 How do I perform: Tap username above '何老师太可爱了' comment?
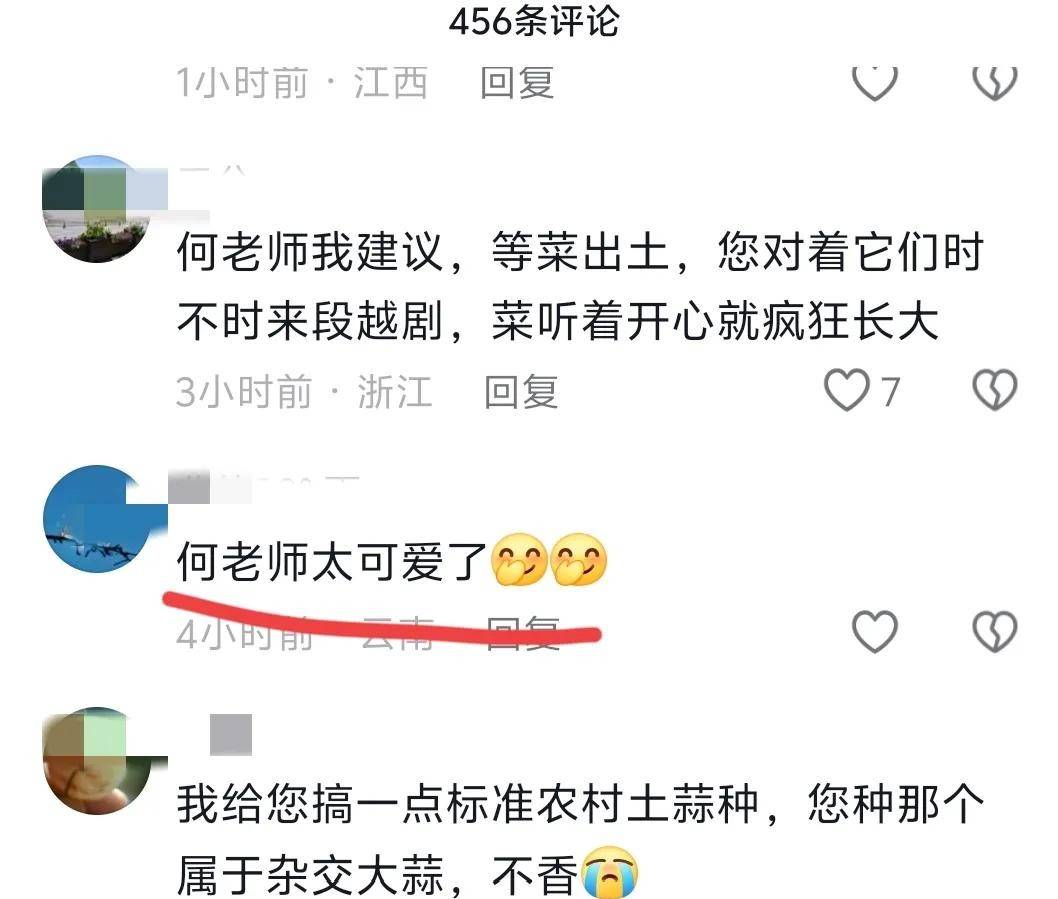pos(263,487)
